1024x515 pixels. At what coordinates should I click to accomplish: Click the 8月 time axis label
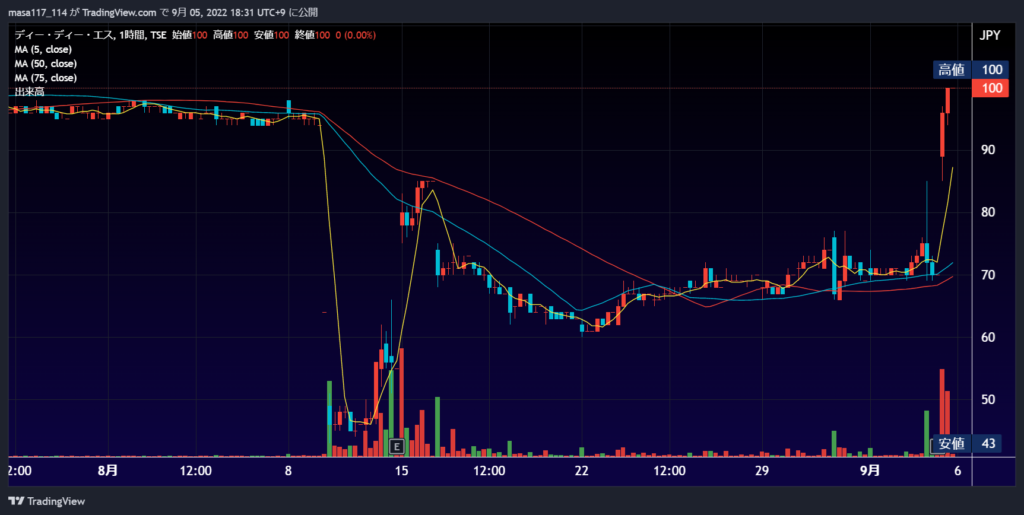[x=108, y=471]
